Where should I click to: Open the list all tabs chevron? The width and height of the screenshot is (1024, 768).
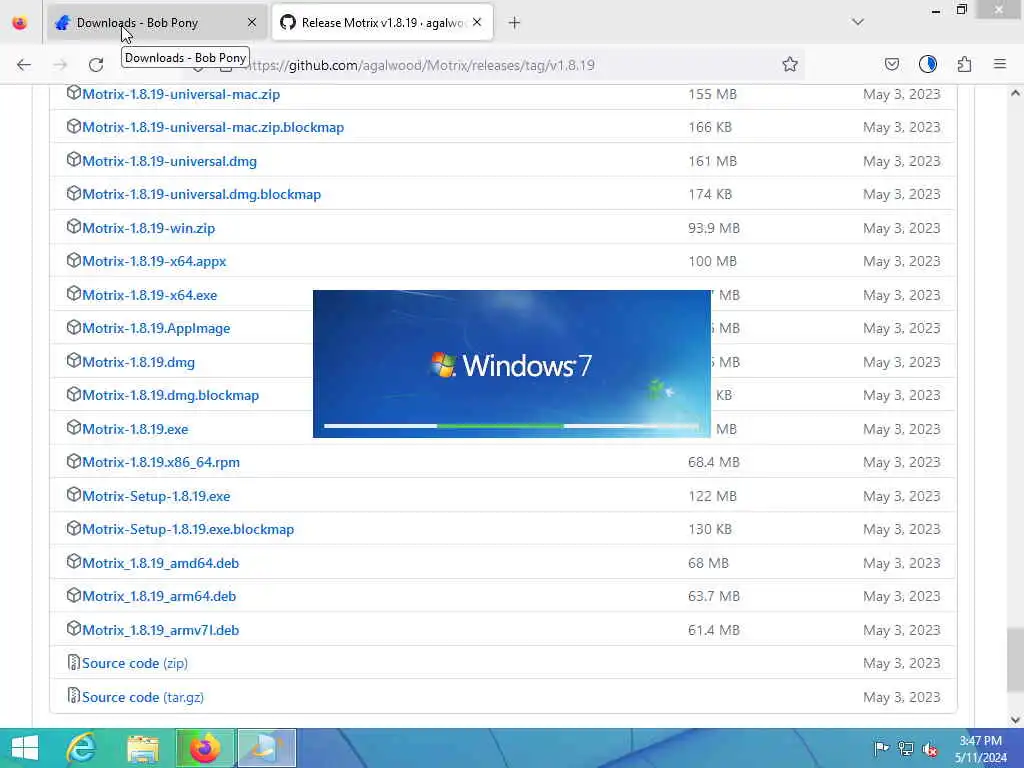click(857, 22)
